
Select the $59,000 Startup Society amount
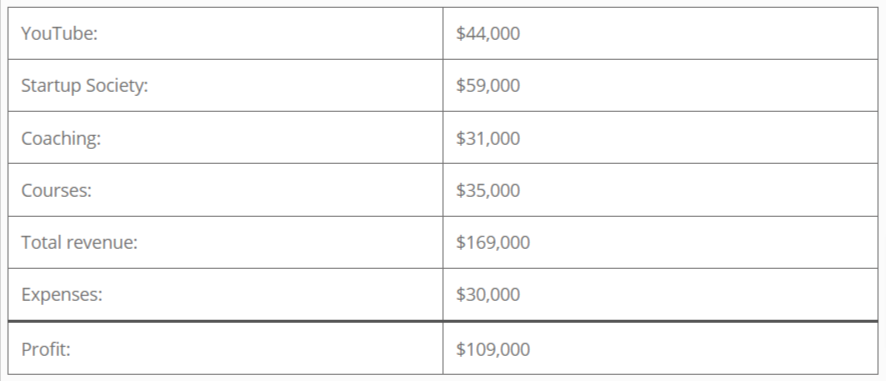coord(488,86)
